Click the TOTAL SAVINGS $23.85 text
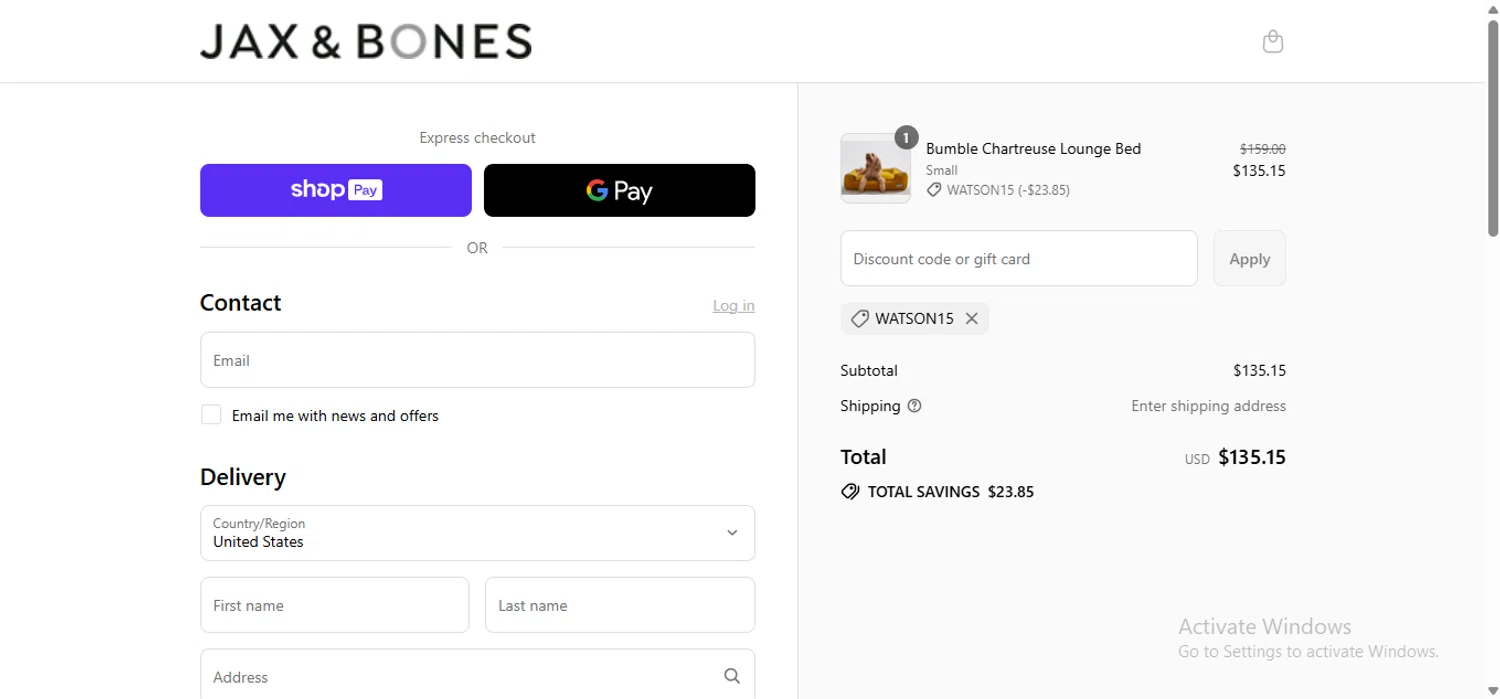Image resolution: width=1500 pixels, height=699 pixels. click(951, 492)
